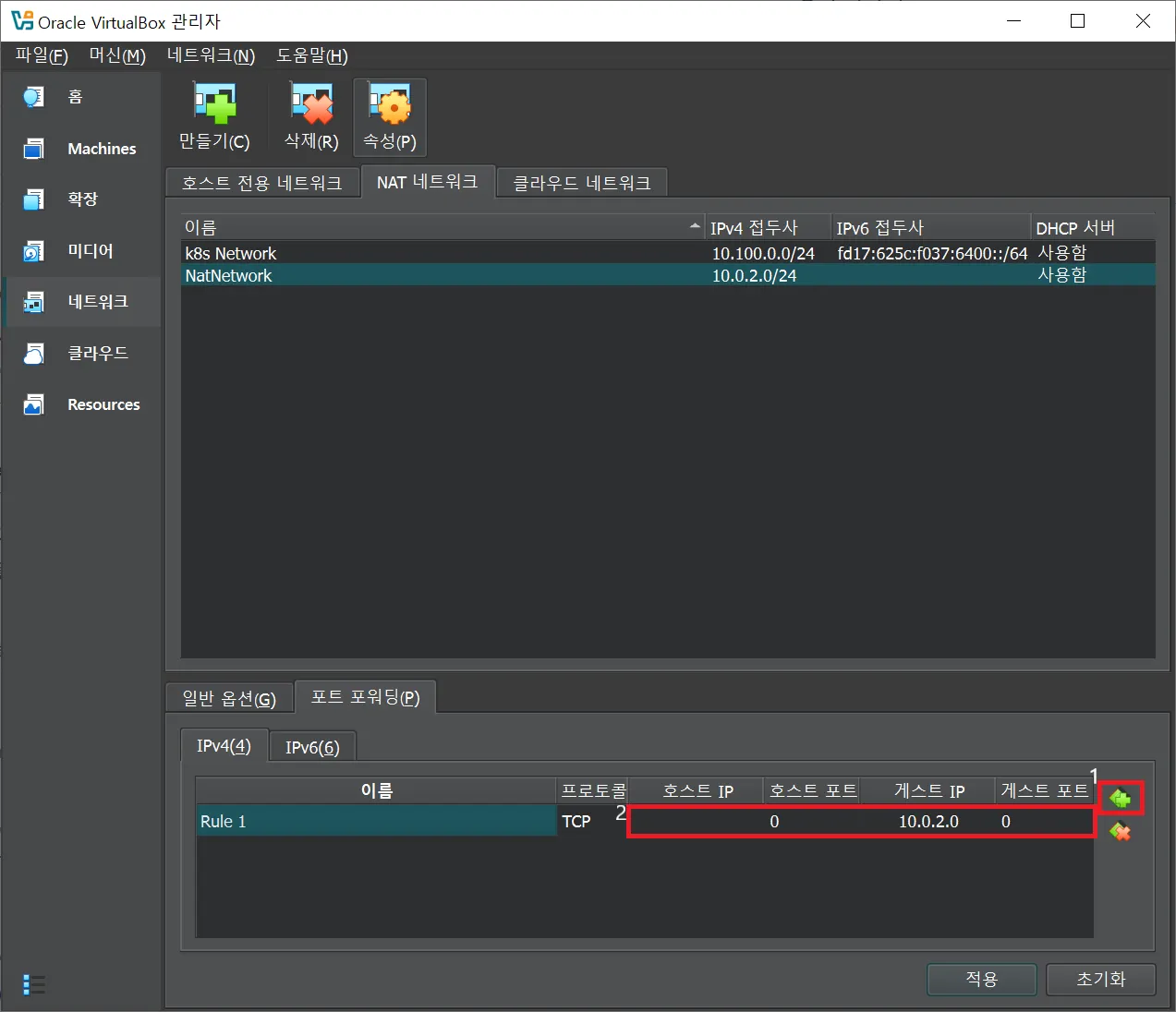
Task: Click the rules table Name column header
Action: 376,790
